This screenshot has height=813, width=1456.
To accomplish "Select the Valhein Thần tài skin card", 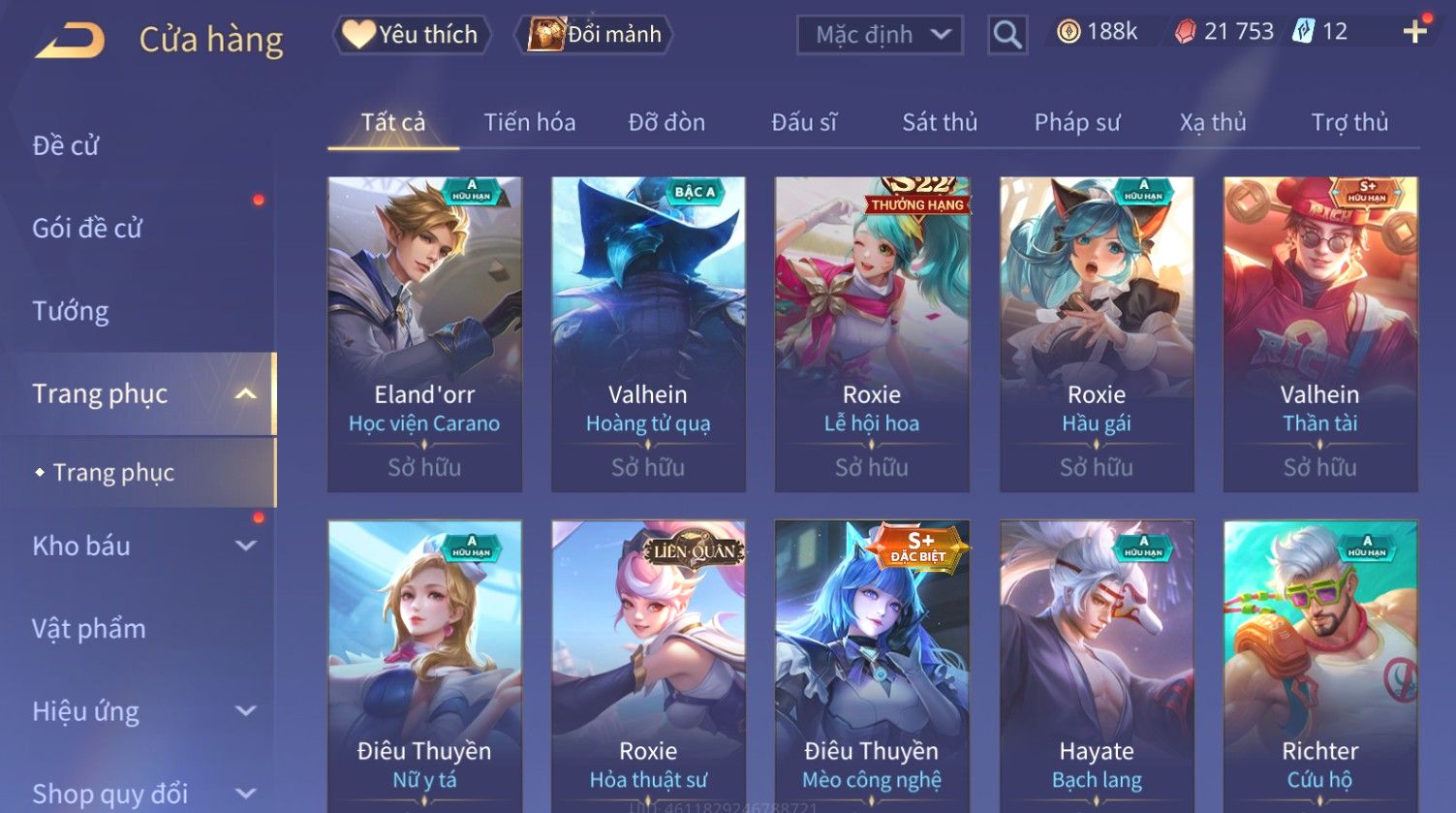I will (1320, 334).
